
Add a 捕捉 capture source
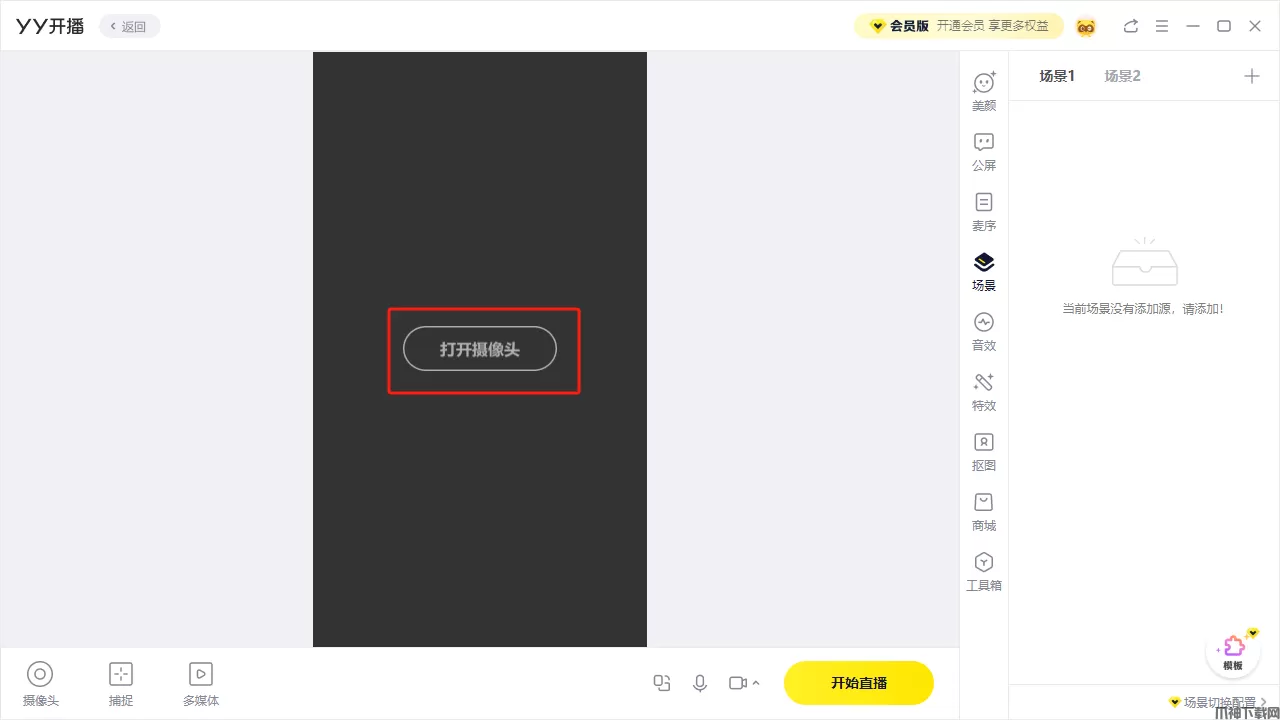pos(121,684)
